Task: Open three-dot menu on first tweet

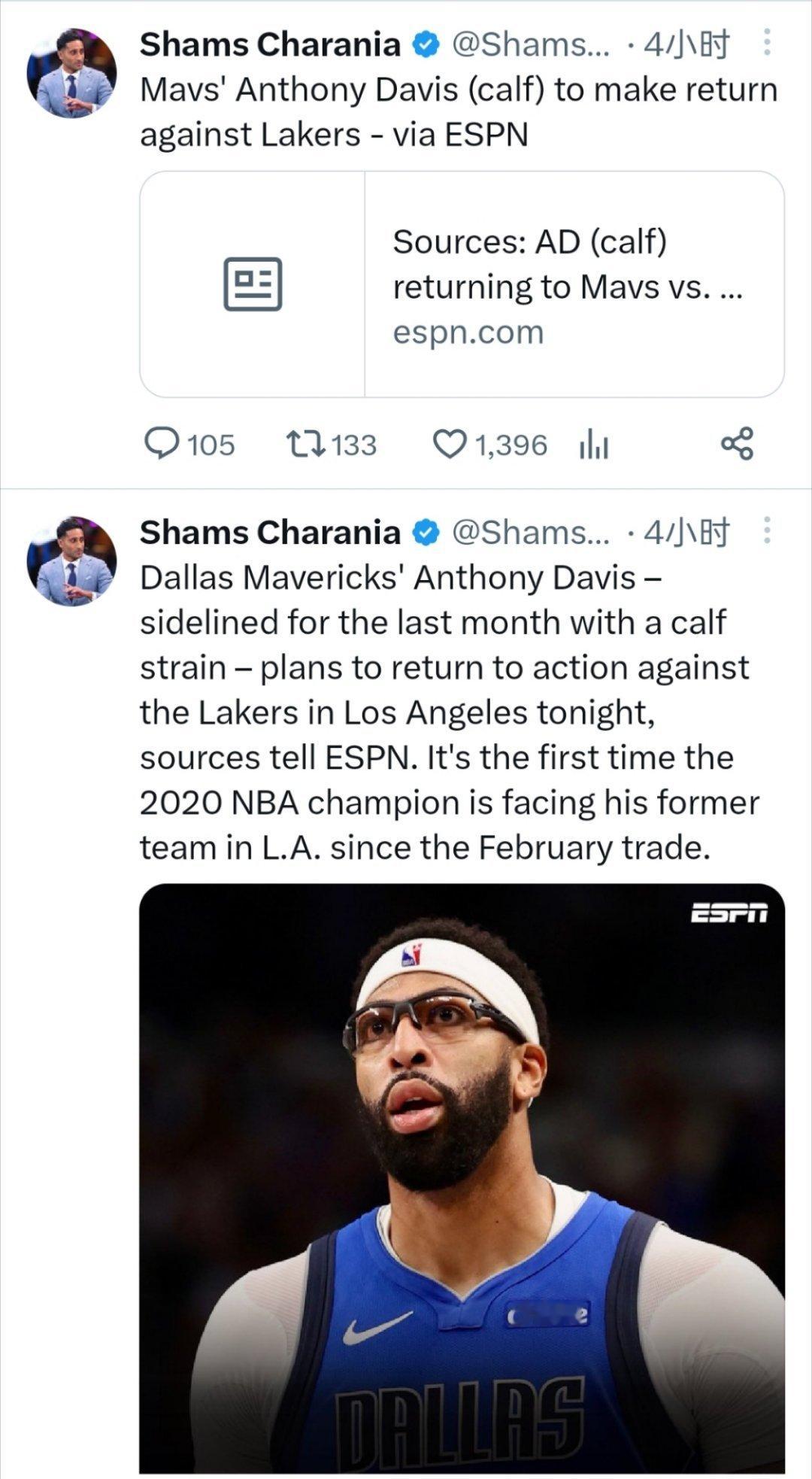Action: (x=766, y=44)
